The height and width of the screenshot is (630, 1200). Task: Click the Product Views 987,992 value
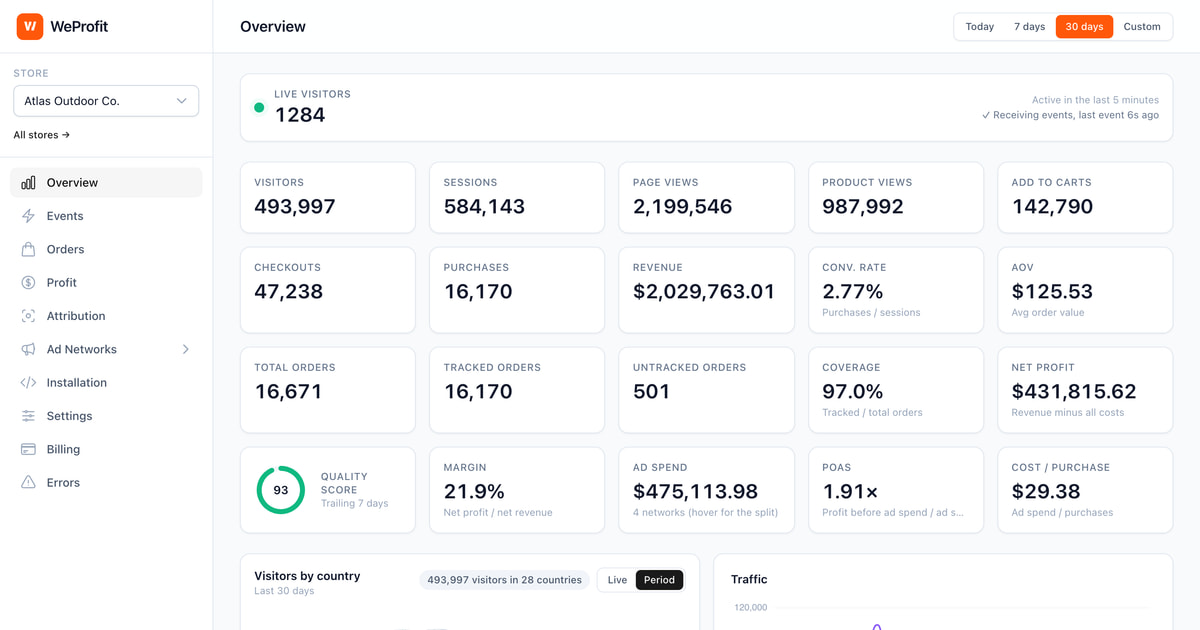(863, 207)
